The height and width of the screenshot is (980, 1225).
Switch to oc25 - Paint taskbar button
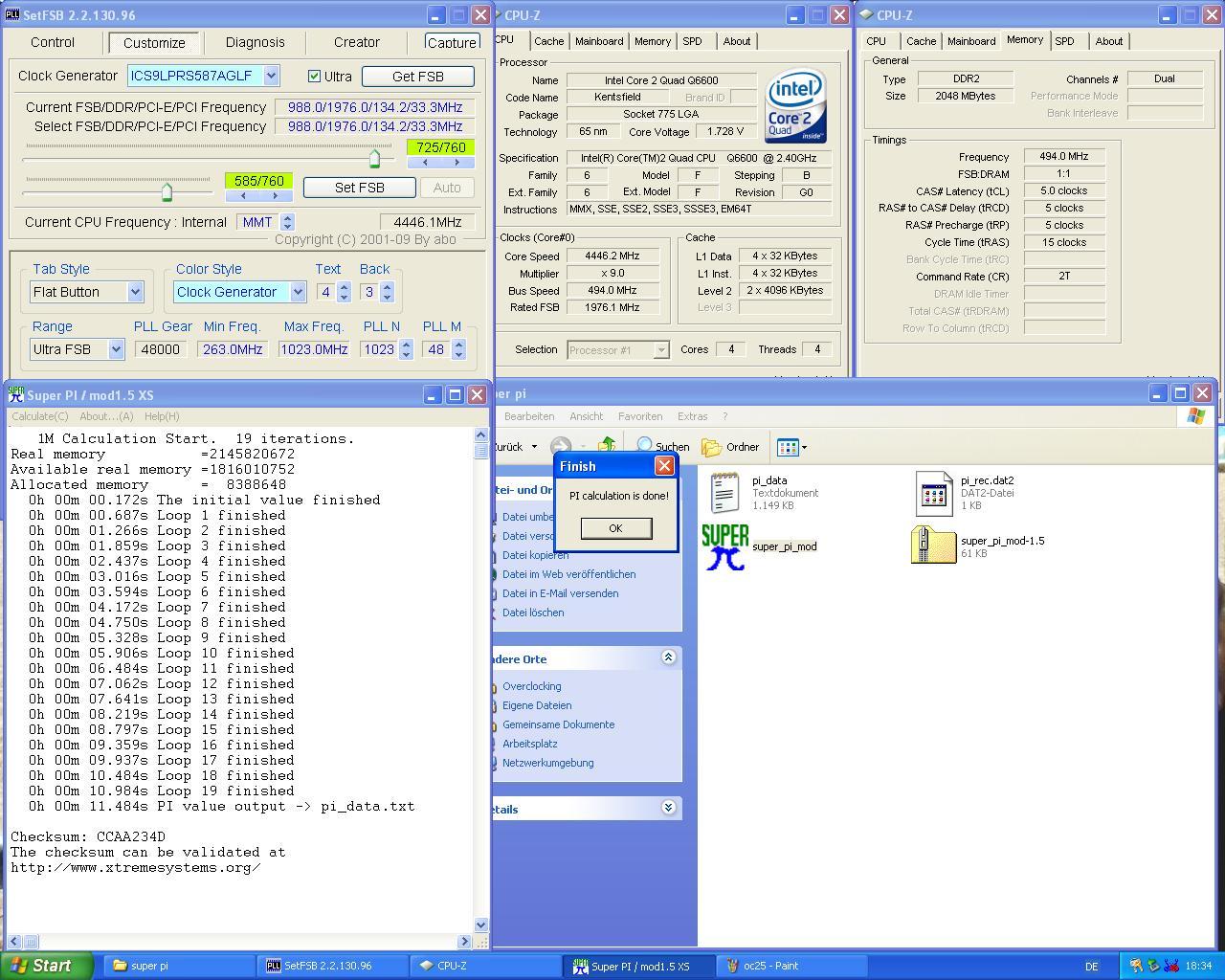pos(792,966)
